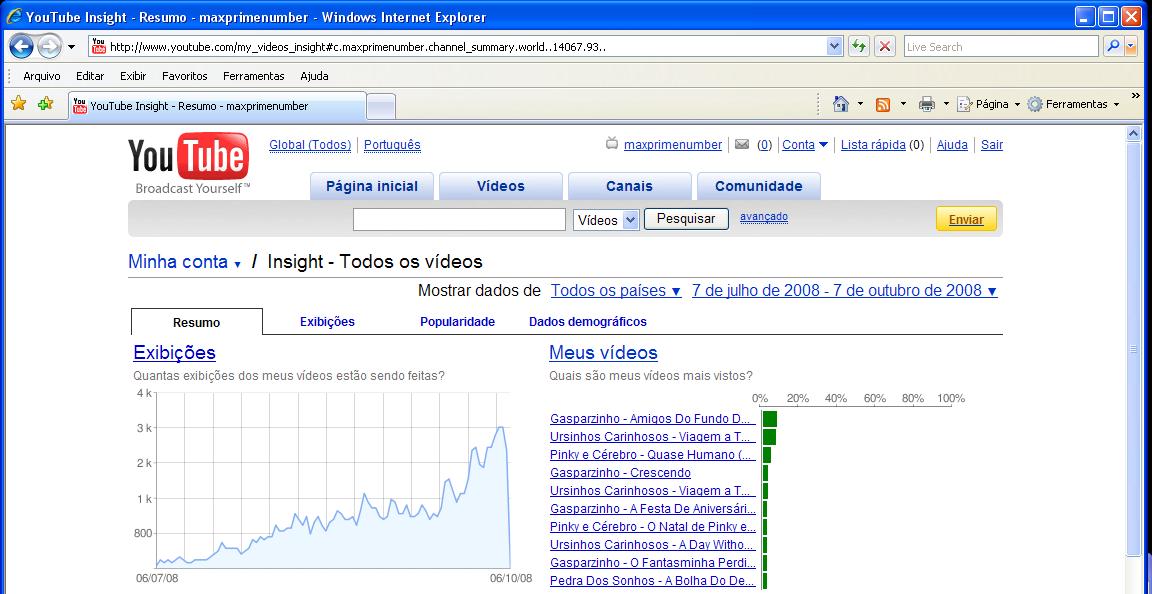Select the YouTube Insight browser tab

click(x=217, y=106)
